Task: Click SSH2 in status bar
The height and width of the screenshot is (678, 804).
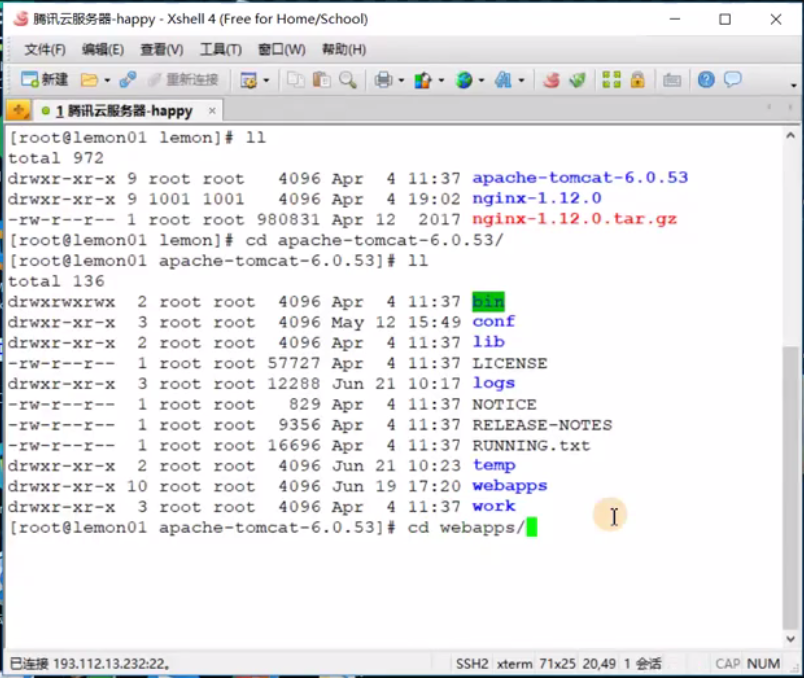Action: [x=472, y=664]
